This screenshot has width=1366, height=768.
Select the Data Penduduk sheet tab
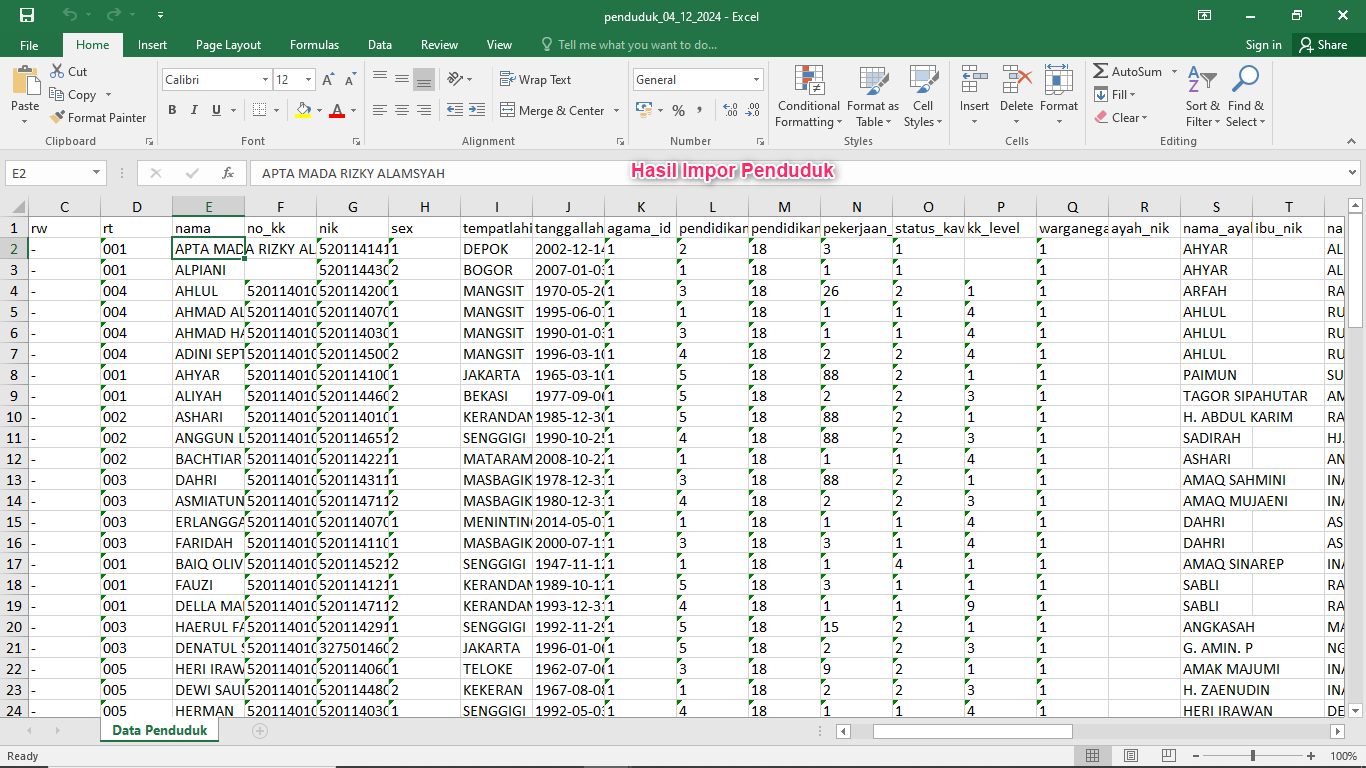(x=160, y=731)
